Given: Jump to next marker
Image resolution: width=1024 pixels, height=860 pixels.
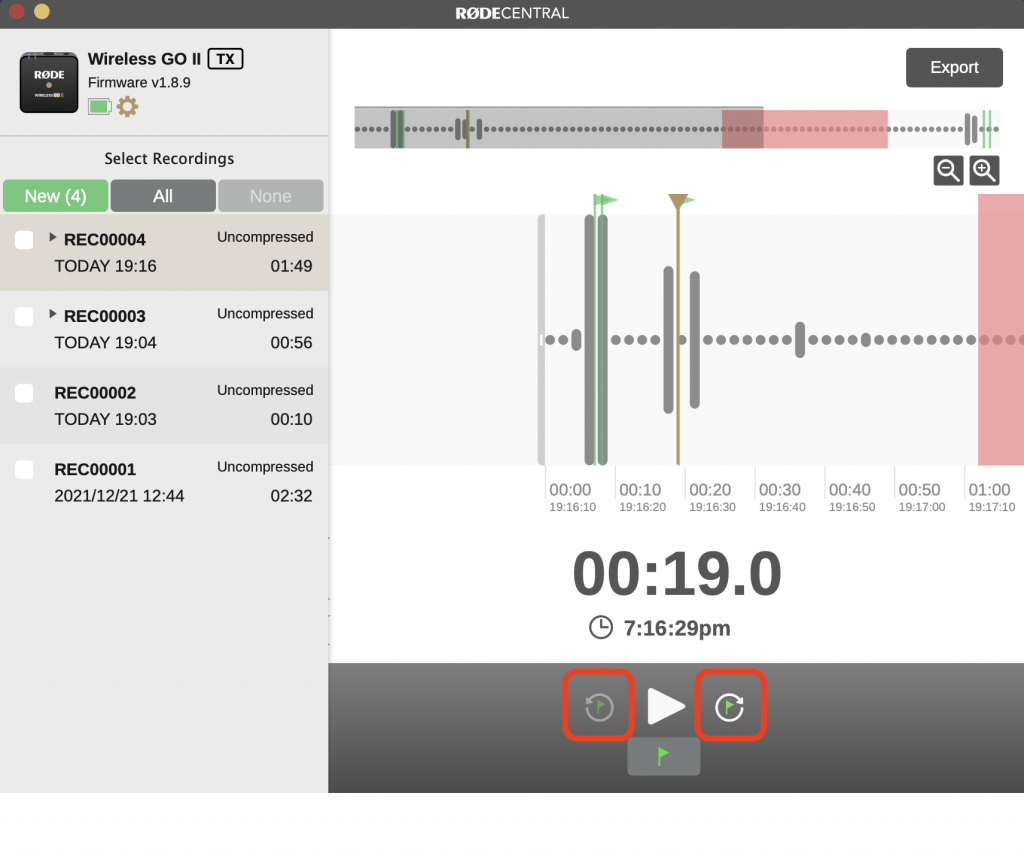Looking at the screenshot, I should point(729,706).
